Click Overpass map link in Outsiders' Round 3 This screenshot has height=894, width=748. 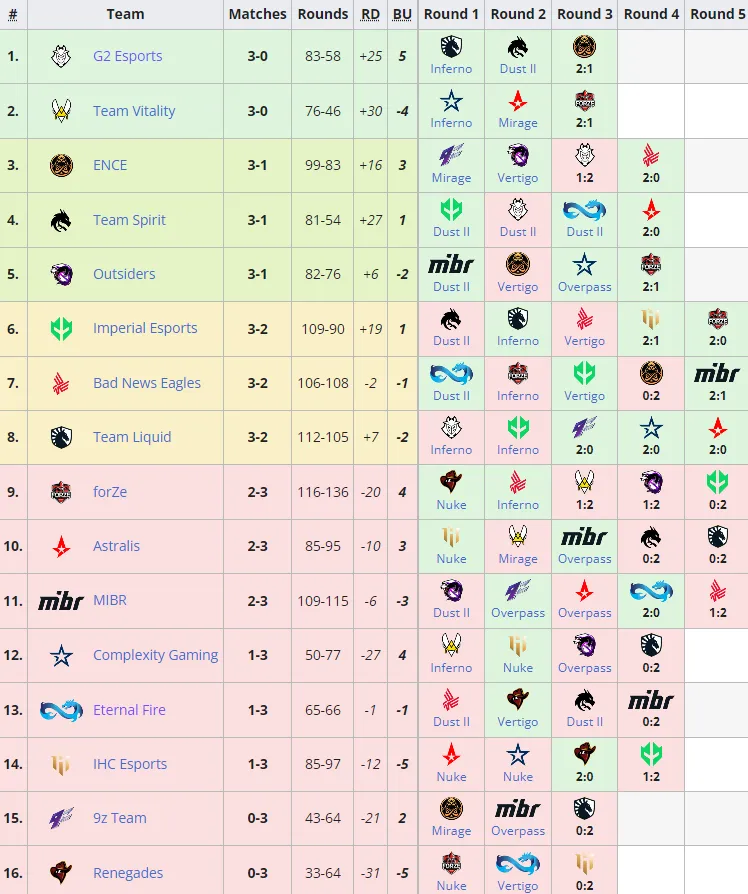click(584, 287)
